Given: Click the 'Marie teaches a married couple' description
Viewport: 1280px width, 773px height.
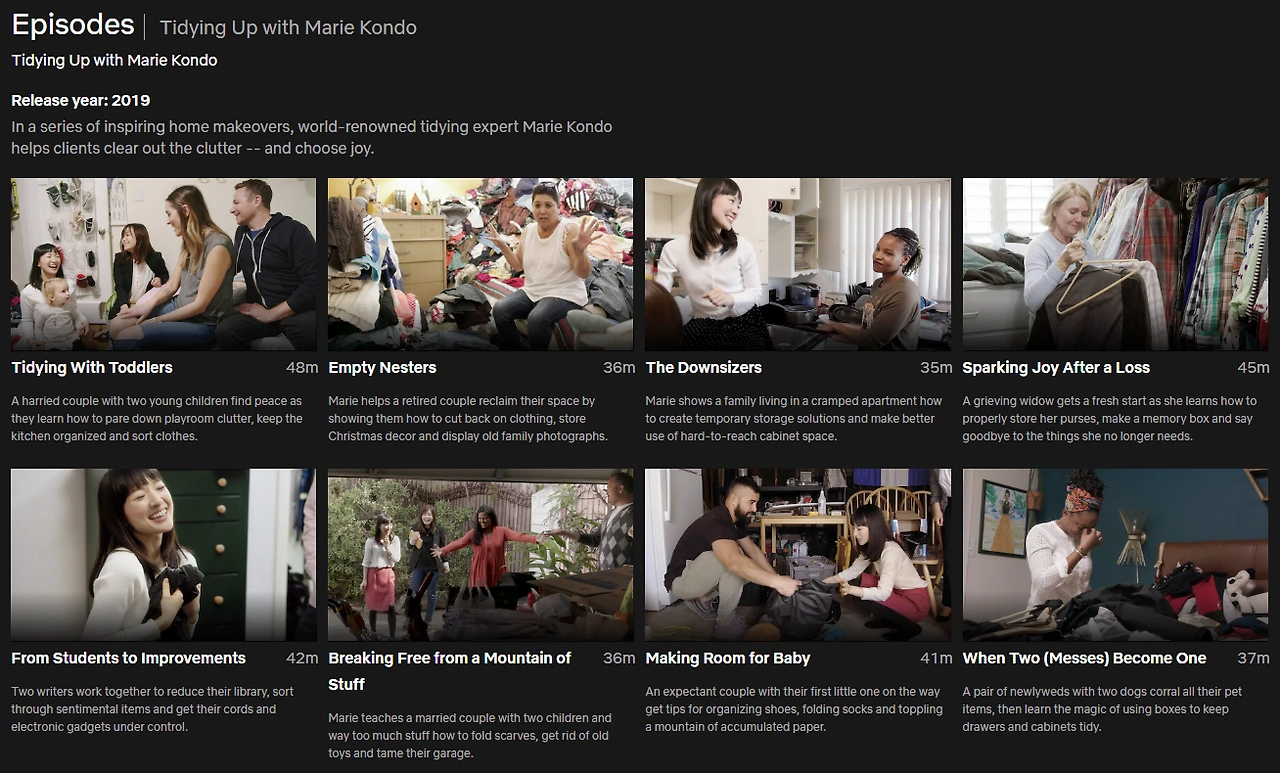Looking at the screenshot, I should [x=470, y=735].
